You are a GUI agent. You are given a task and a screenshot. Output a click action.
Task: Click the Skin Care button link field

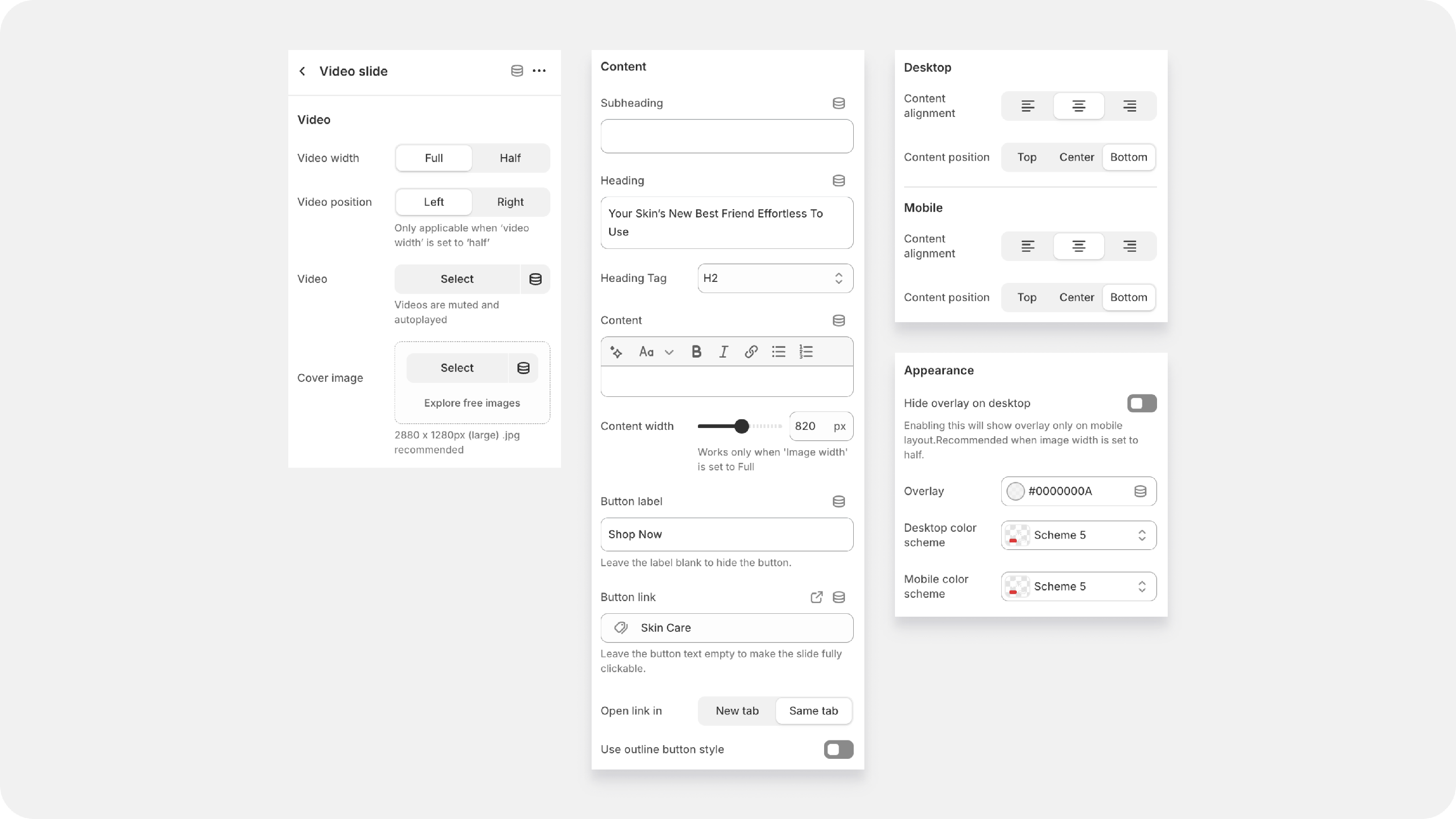[x=727, y=628]
